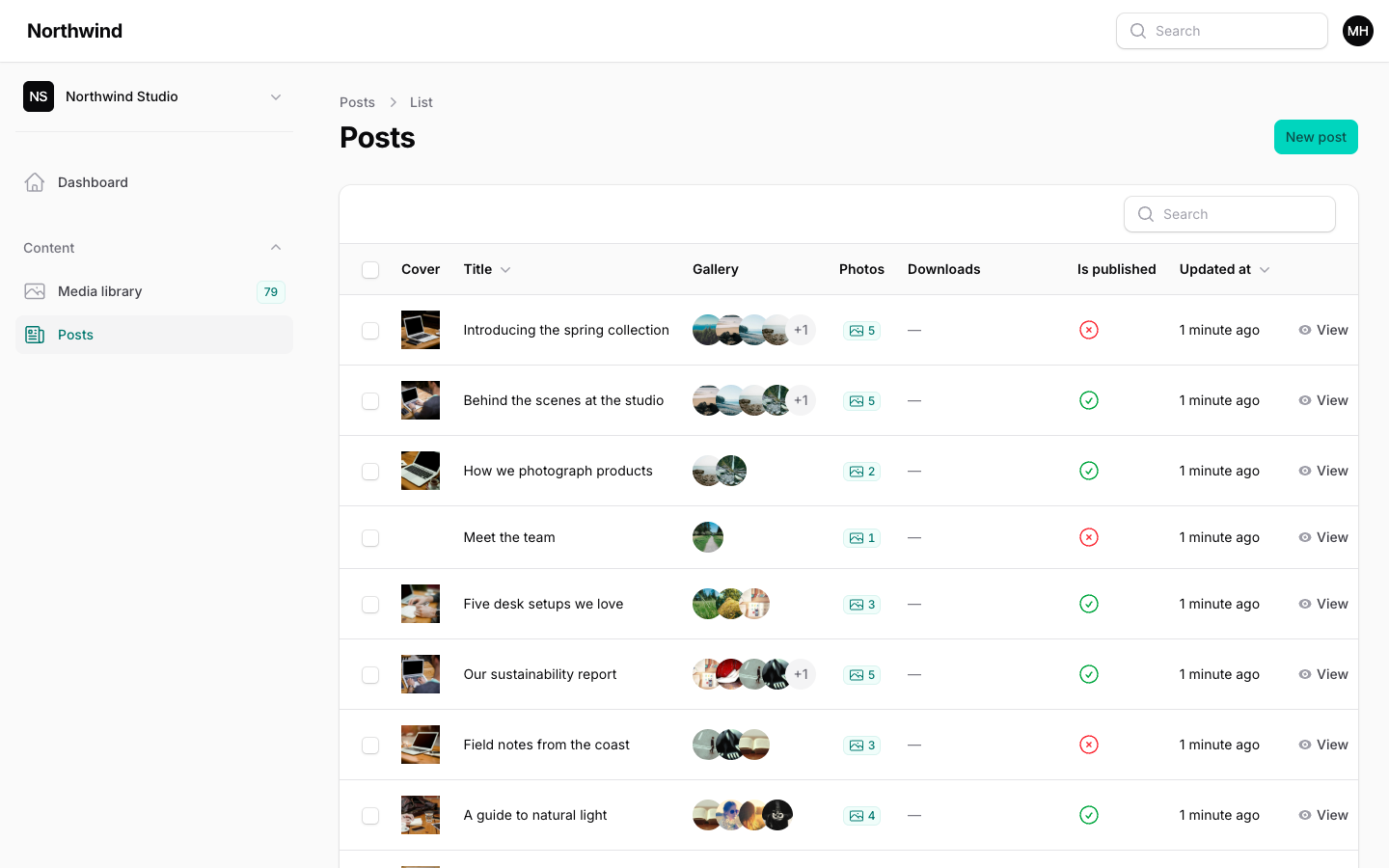
Task: Sort by the Updated at column
Action: [1224, 269]
